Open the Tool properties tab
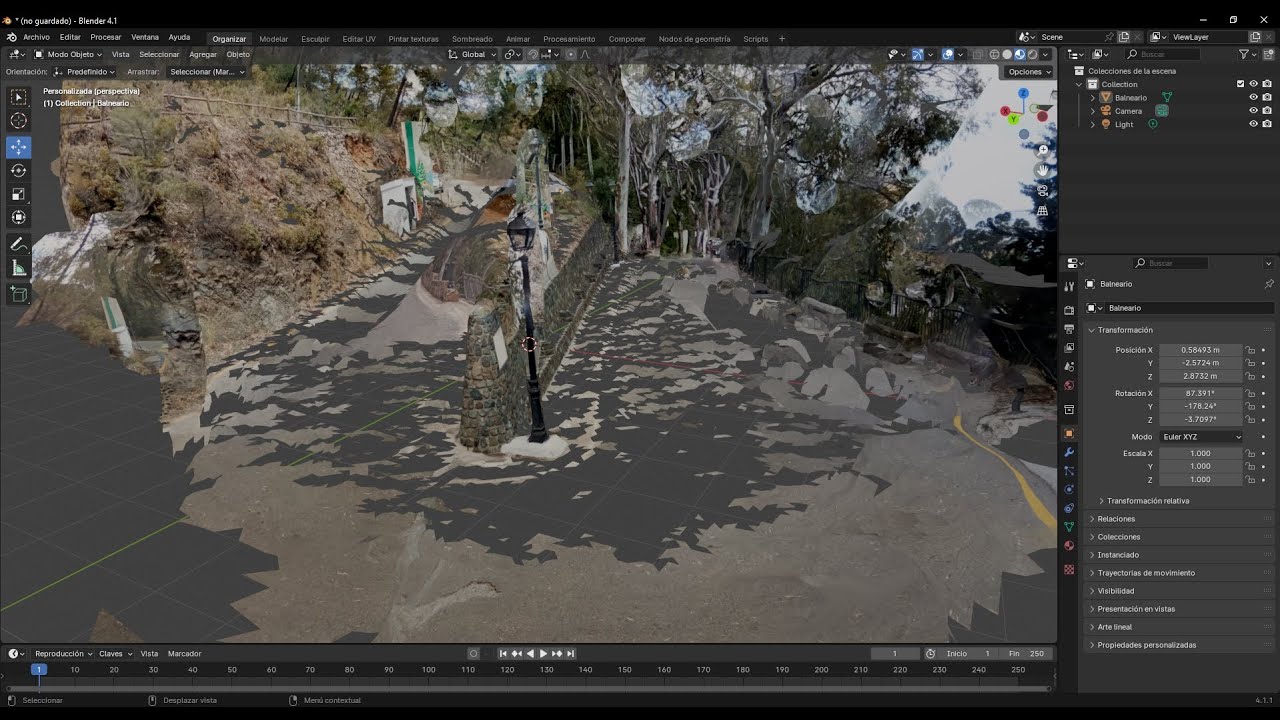The width and height of the screenshot is (1280, 720). coord(1069,285)
